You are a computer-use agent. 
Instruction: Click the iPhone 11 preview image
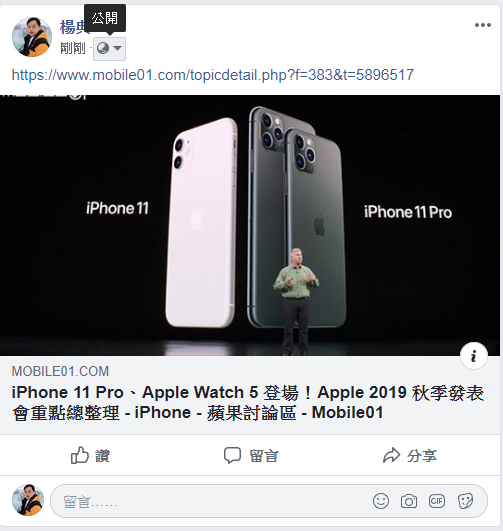(x=250, y=225)
